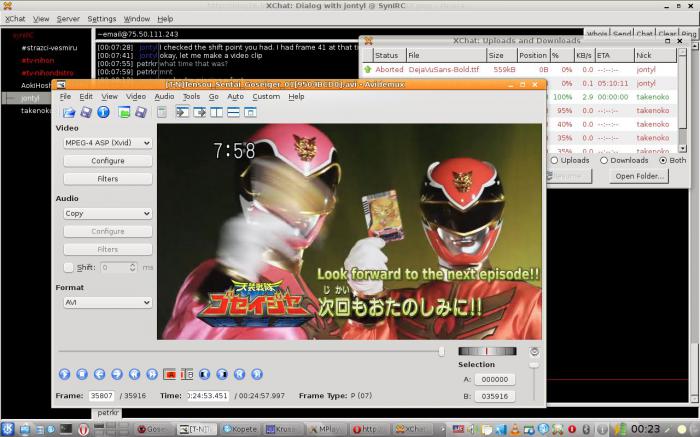Select the Both radio button in XChat transfers
The width and height of the screenshot is (700, 437).
tap(663, 160)
